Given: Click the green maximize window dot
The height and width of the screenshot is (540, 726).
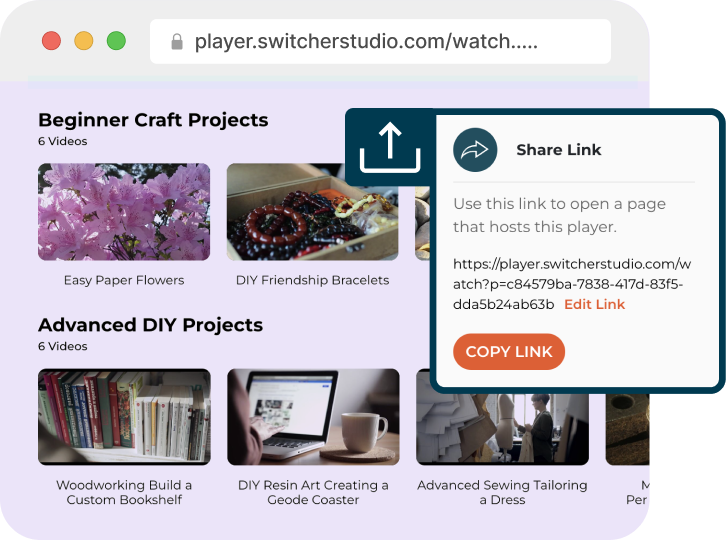Looking at the screenshot, I should (x=116, y=41).
